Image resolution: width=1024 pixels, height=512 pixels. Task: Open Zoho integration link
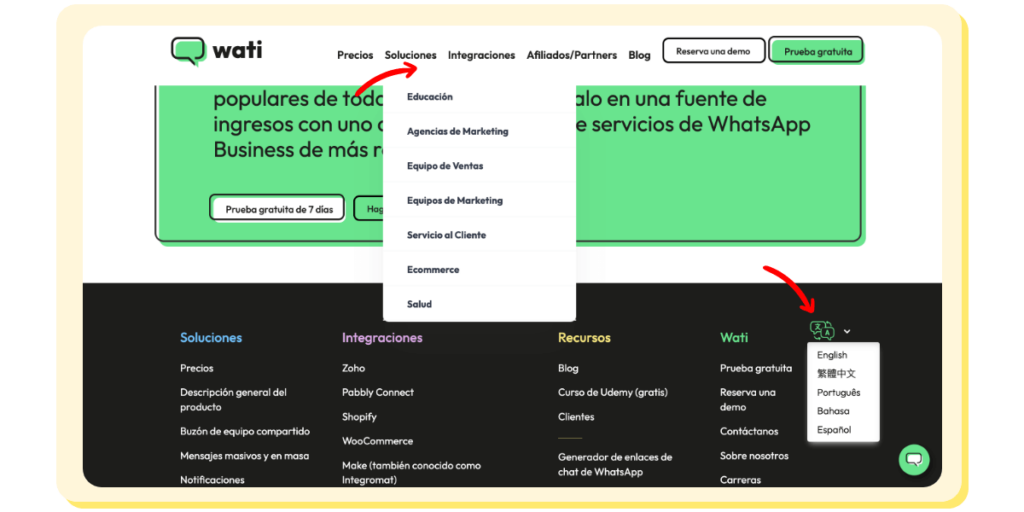coord(353,368)
